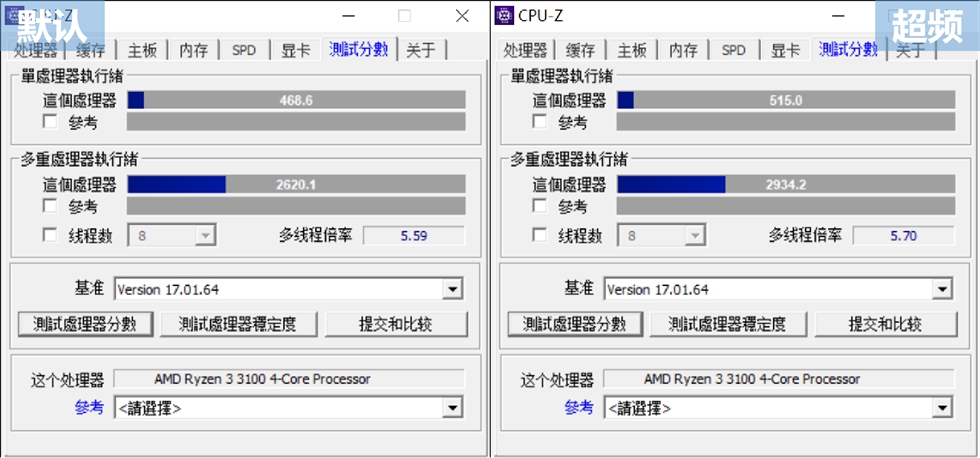Click the single-thread reference bar in left window
The image size is (980, 458).
pyautogui.click(x=296, y=121)
